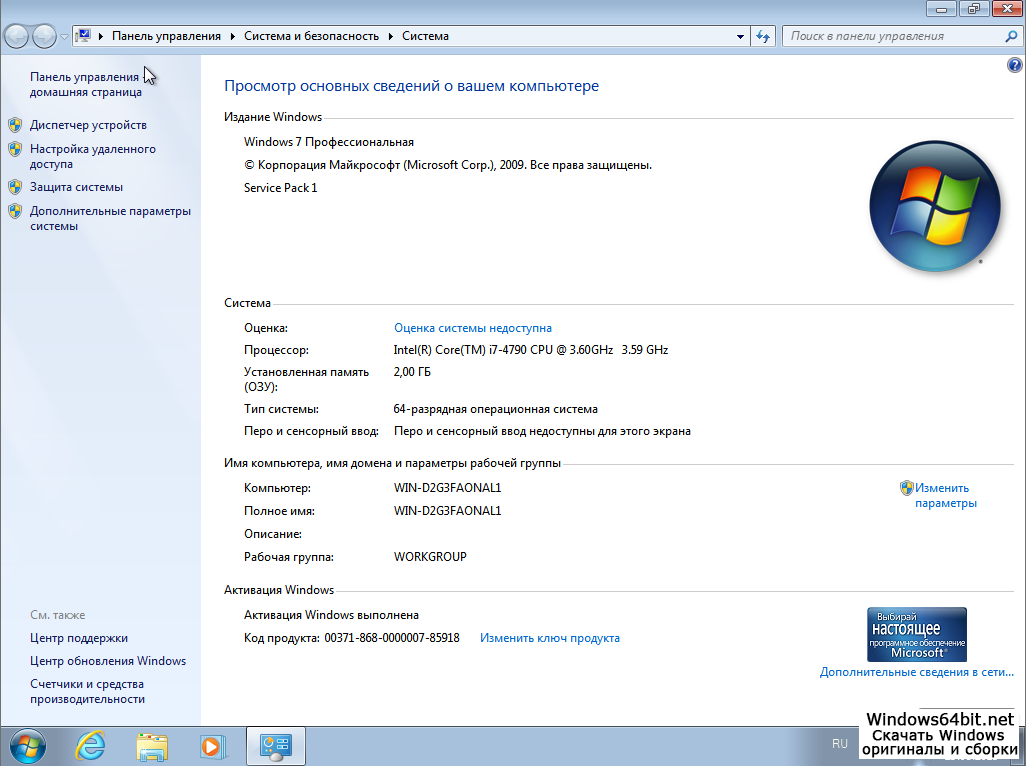
Task: Open Диспетчер устройств
Action: click(88, 125)
